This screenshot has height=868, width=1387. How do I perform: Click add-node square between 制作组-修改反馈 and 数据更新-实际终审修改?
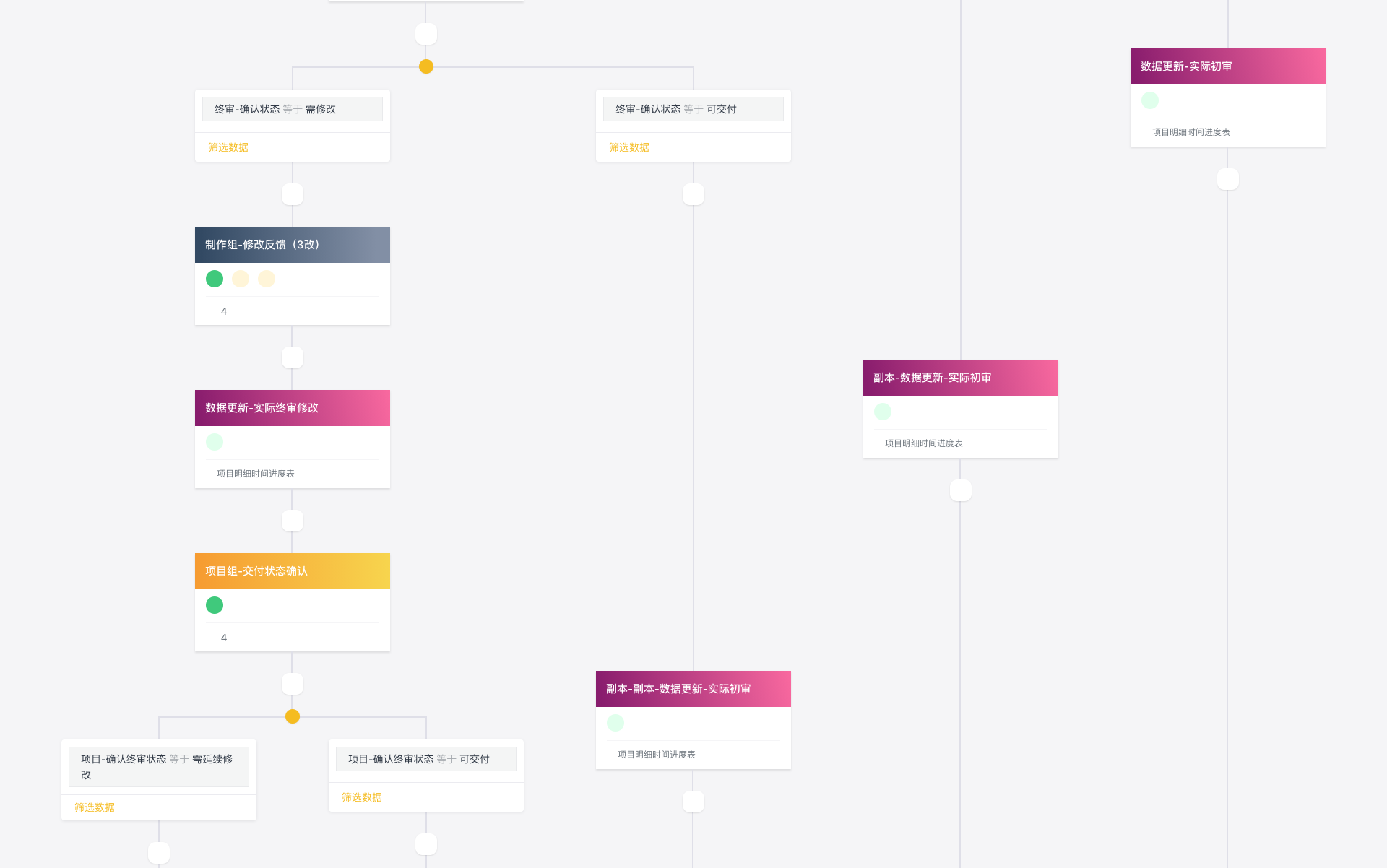[293, 357]
